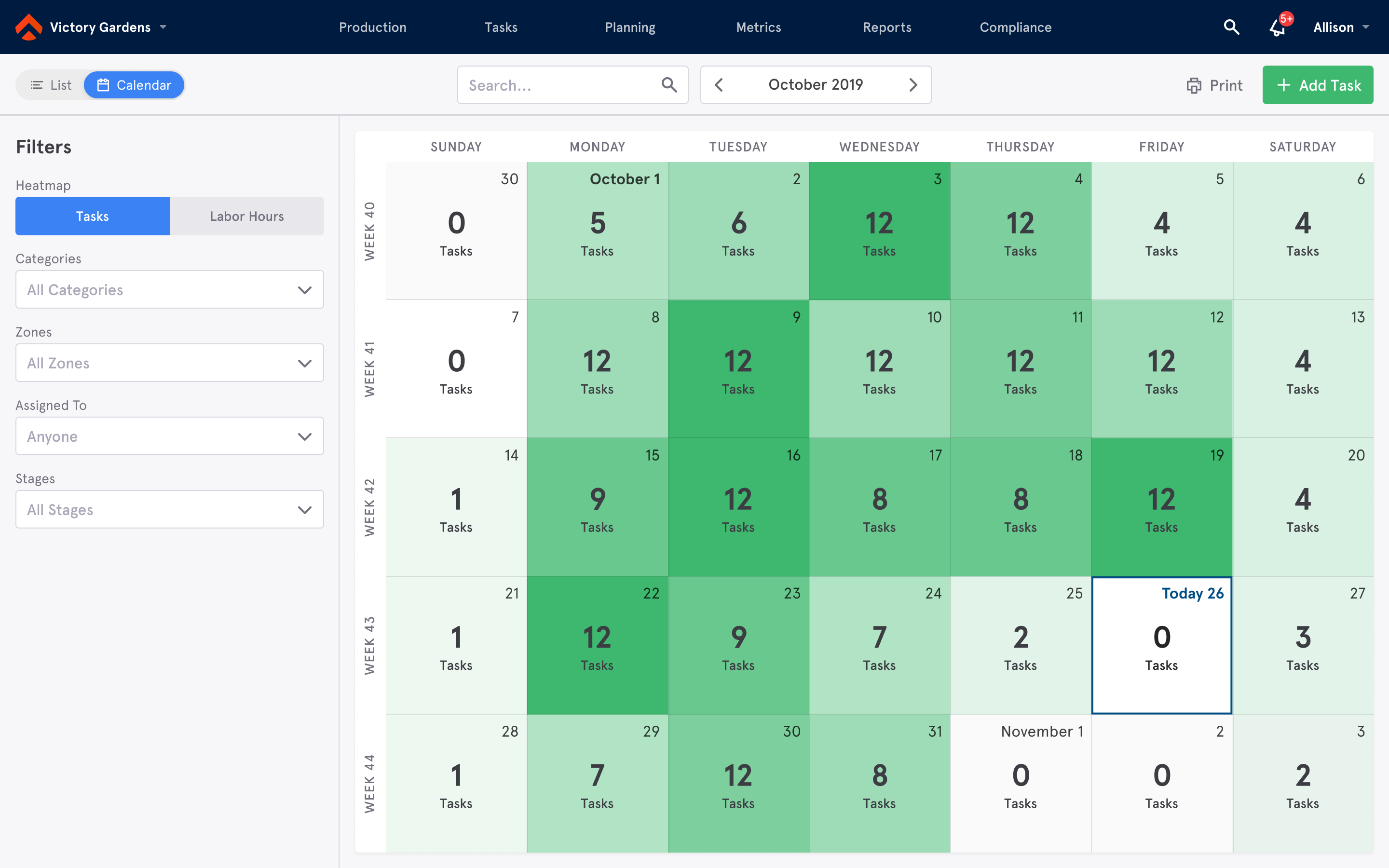Set heatmap to Labor Hours
This screenshot has width=1389, height=868.
(247, 217)
